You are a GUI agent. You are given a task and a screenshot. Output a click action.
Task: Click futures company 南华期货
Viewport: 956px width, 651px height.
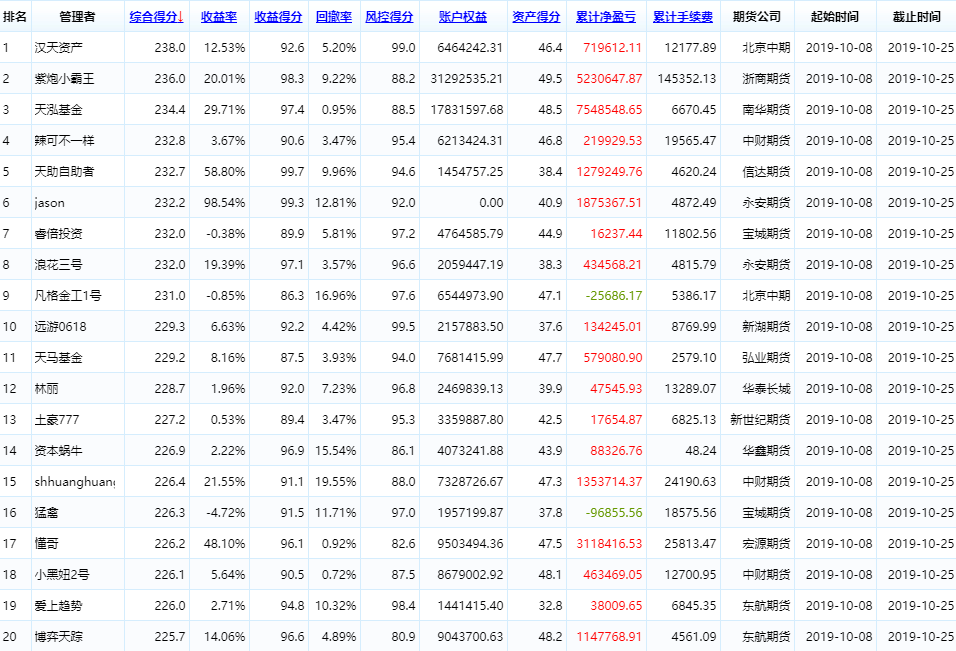(766, 110)
